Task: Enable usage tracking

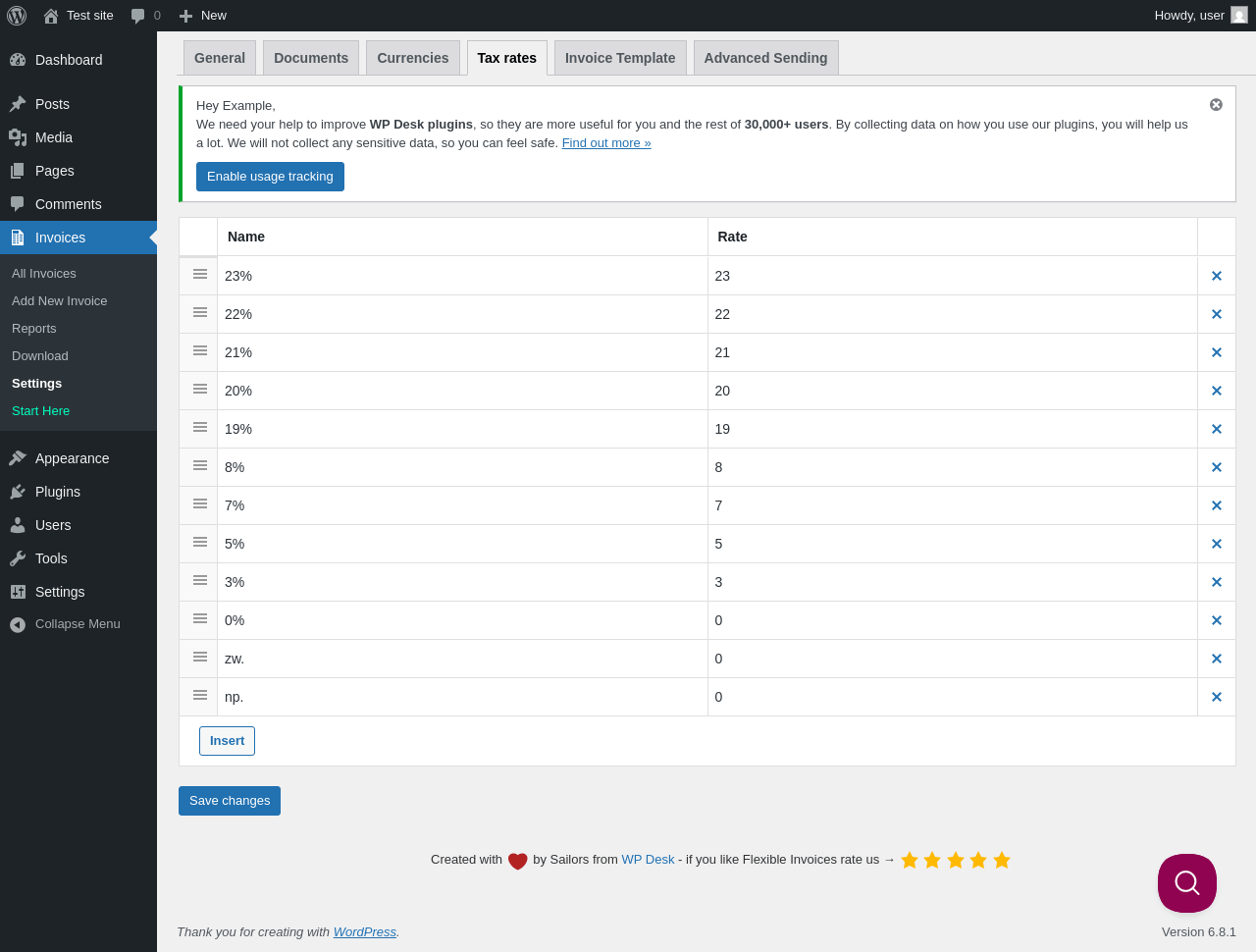Action: click(270, 177)
